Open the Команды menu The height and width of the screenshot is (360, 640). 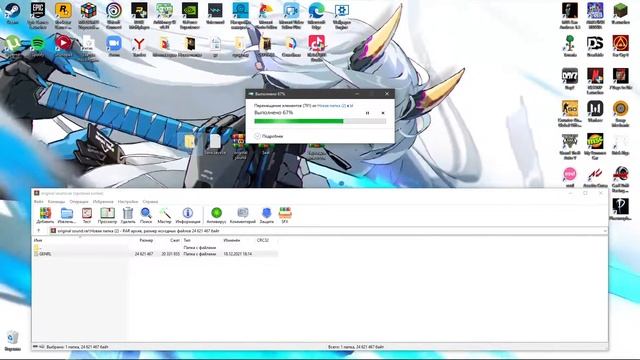(x=56, y=202)
